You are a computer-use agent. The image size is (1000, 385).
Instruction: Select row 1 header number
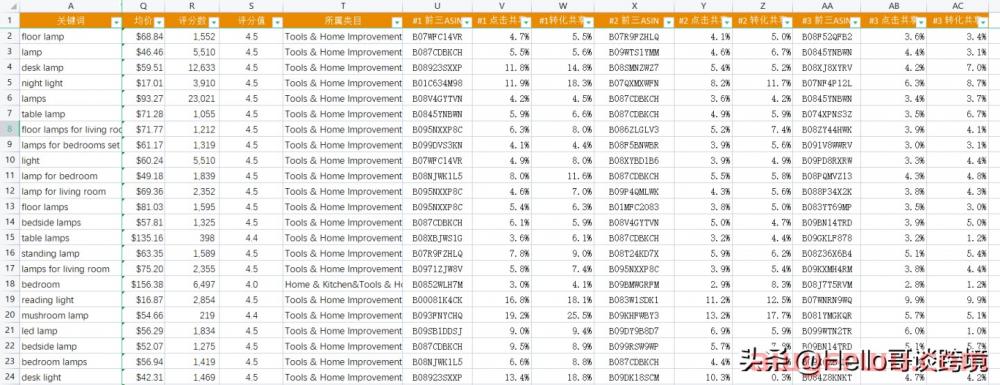click(x=10, y=21)
